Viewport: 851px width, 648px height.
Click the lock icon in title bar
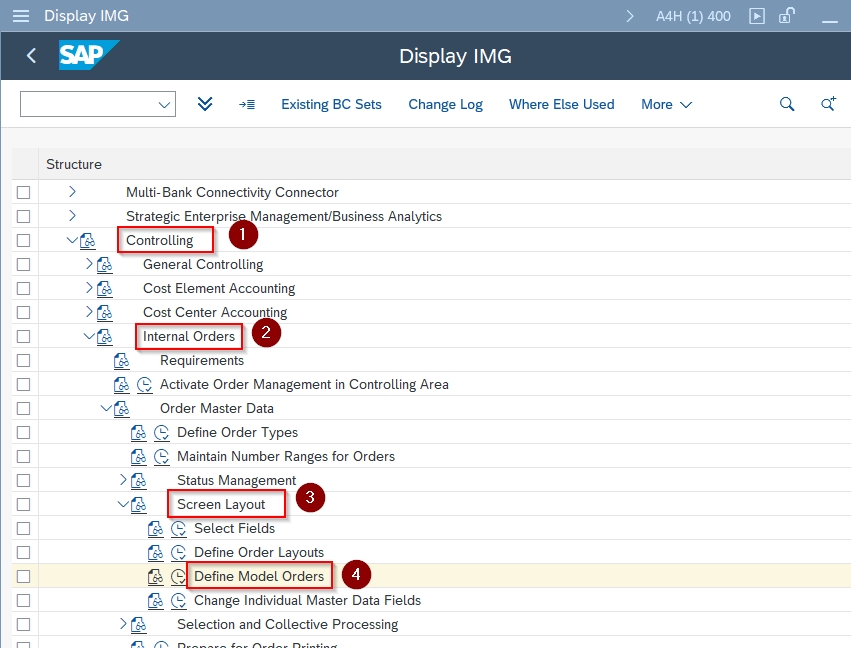tap(787, 16)
